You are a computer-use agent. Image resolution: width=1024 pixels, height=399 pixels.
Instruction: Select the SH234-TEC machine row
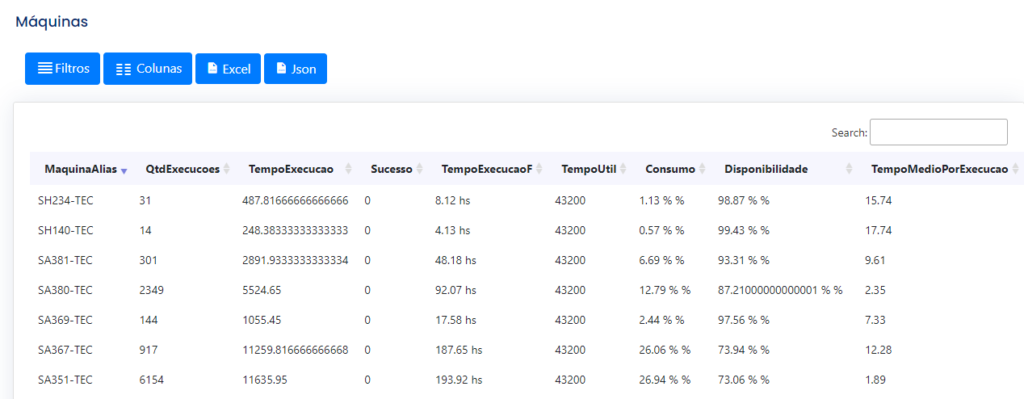point(526,200)
